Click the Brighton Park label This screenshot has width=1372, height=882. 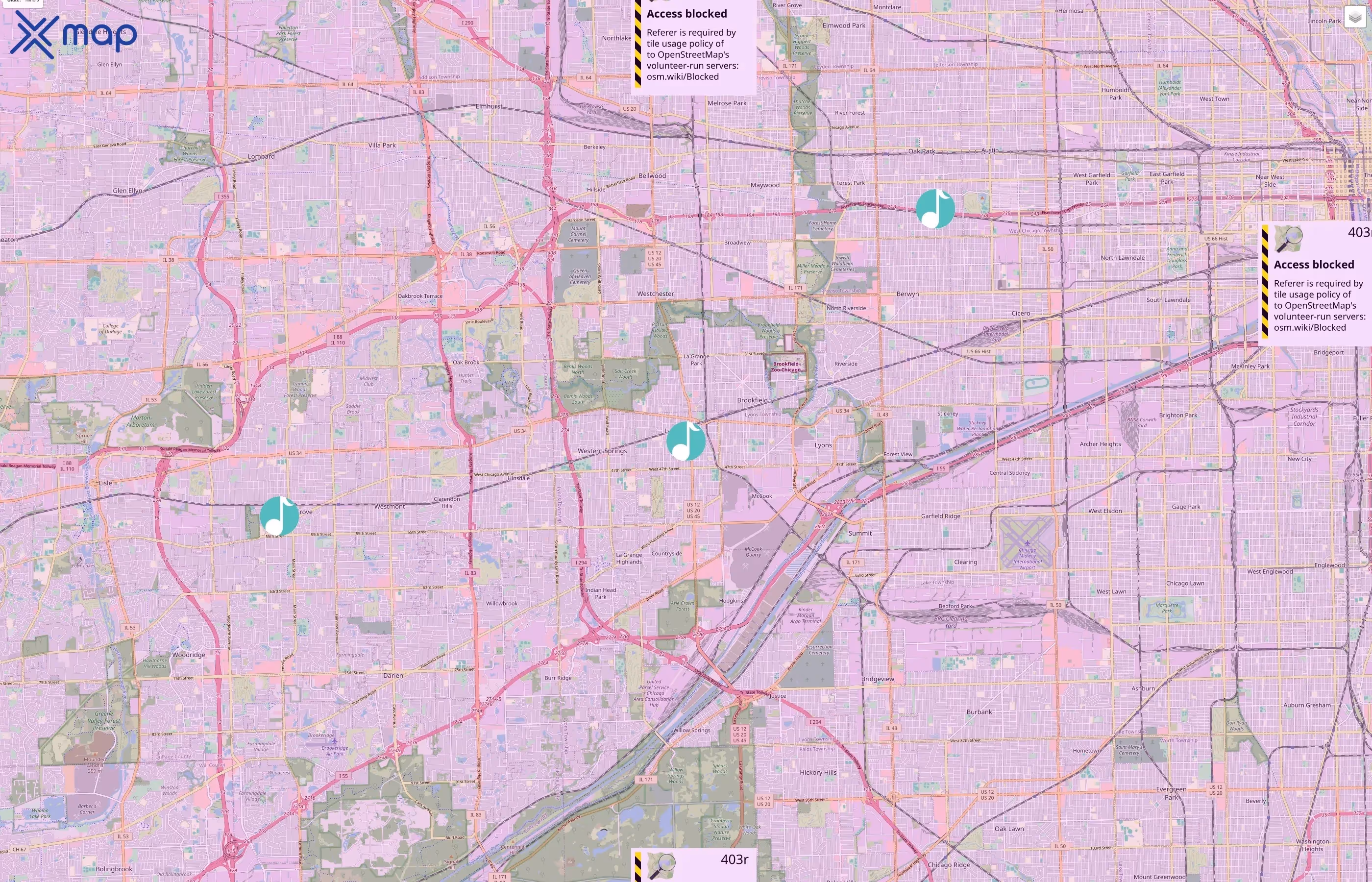(1178, 415)
